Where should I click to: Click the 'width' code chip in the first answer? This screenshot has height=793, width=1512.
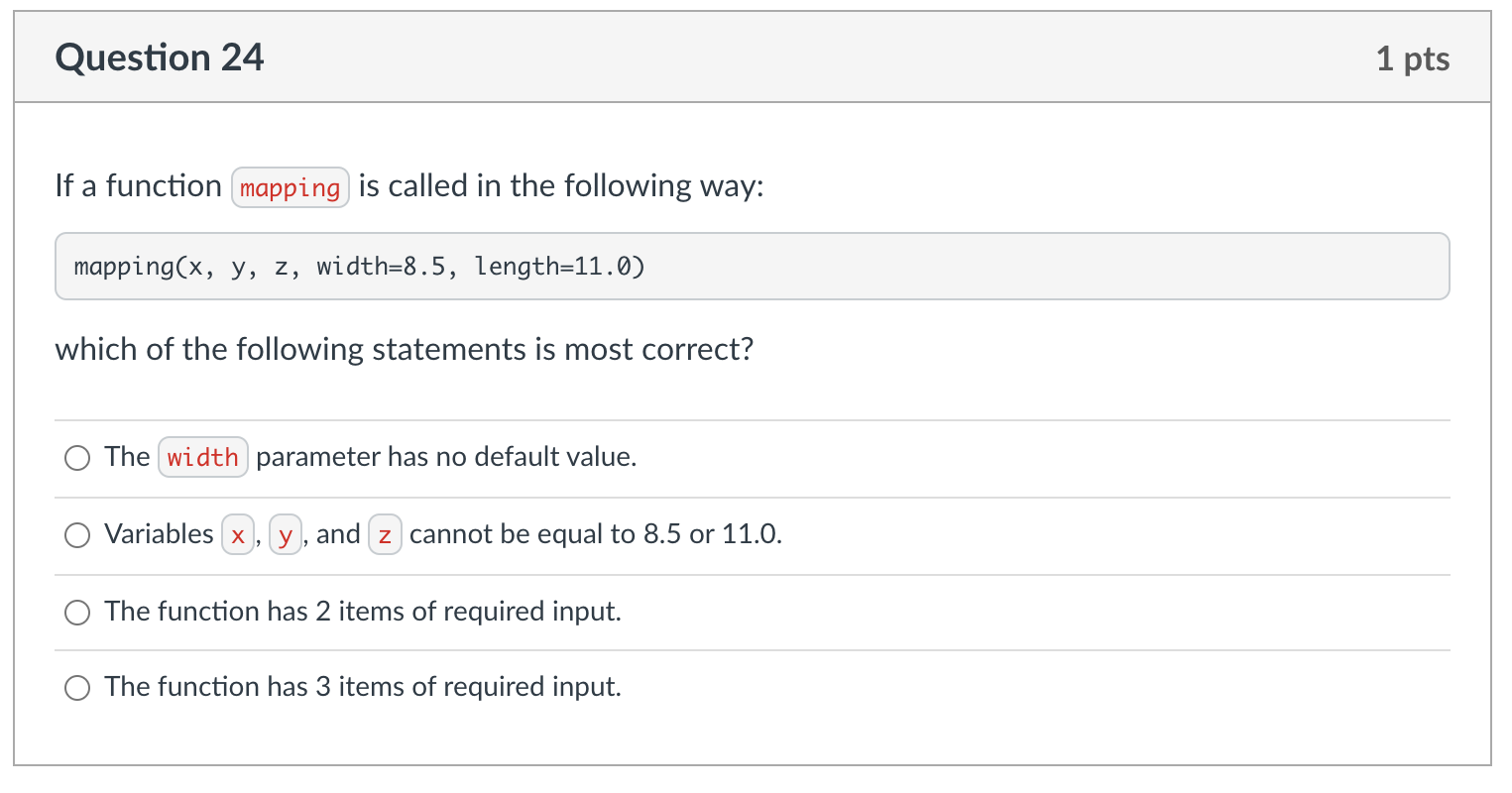tap(202, 457)
